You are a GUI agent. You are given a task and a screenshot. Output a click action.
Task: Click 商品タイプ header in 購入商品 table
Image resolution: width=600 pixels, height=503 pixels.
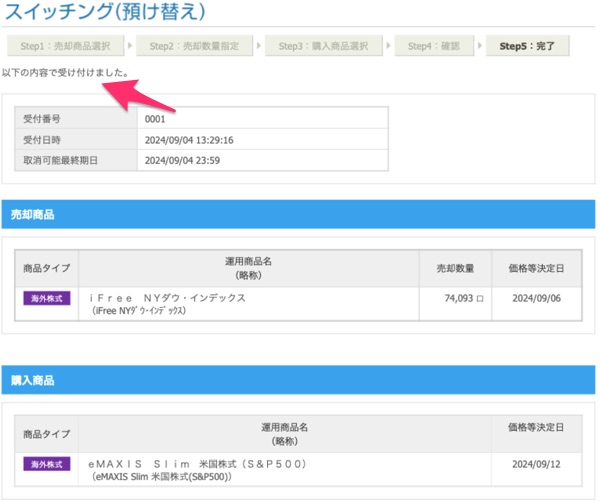[x=47, y=434]
